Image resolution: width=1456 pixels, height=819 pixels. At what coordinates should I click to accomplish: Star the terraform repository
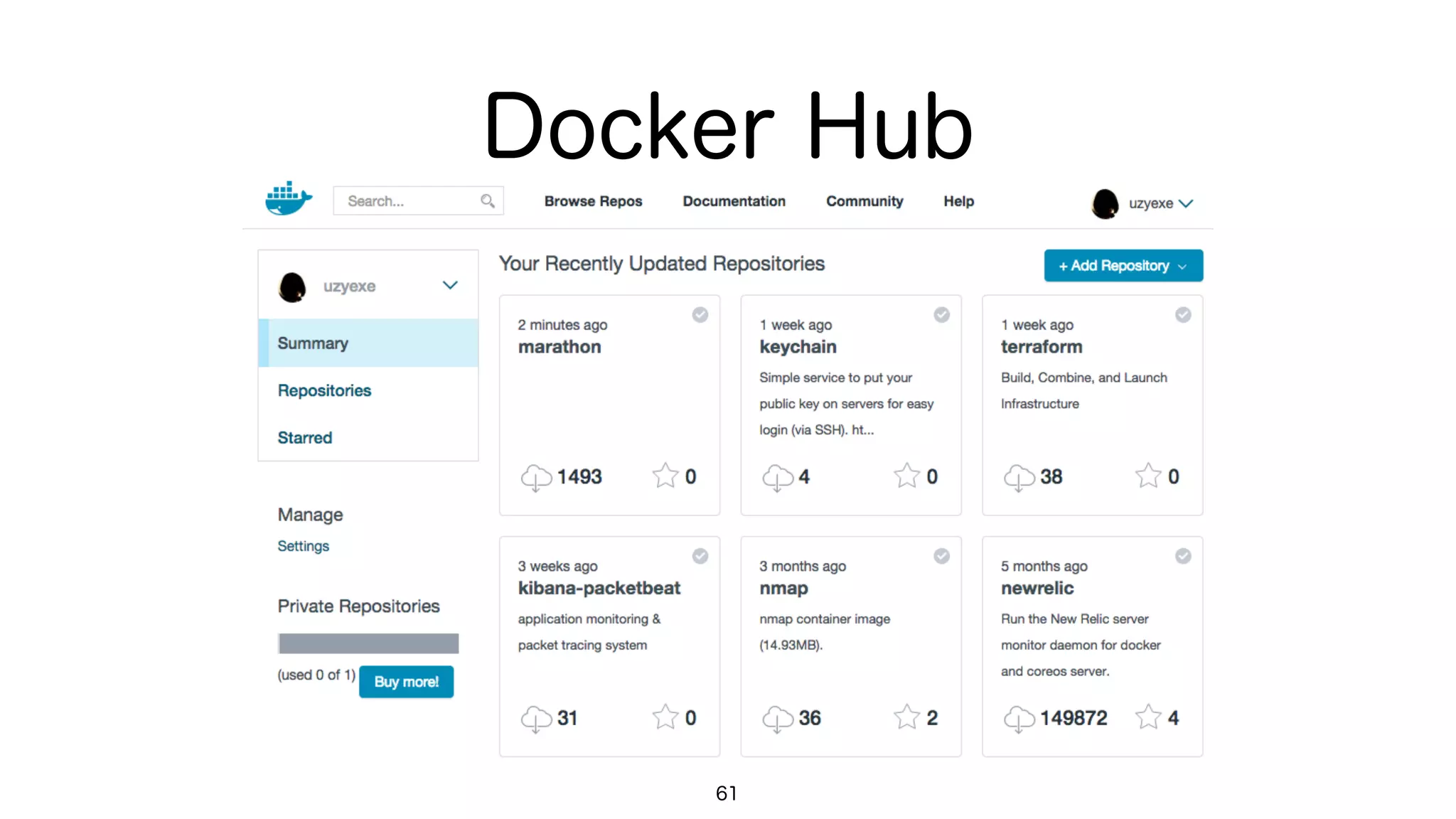[1148, 476]
